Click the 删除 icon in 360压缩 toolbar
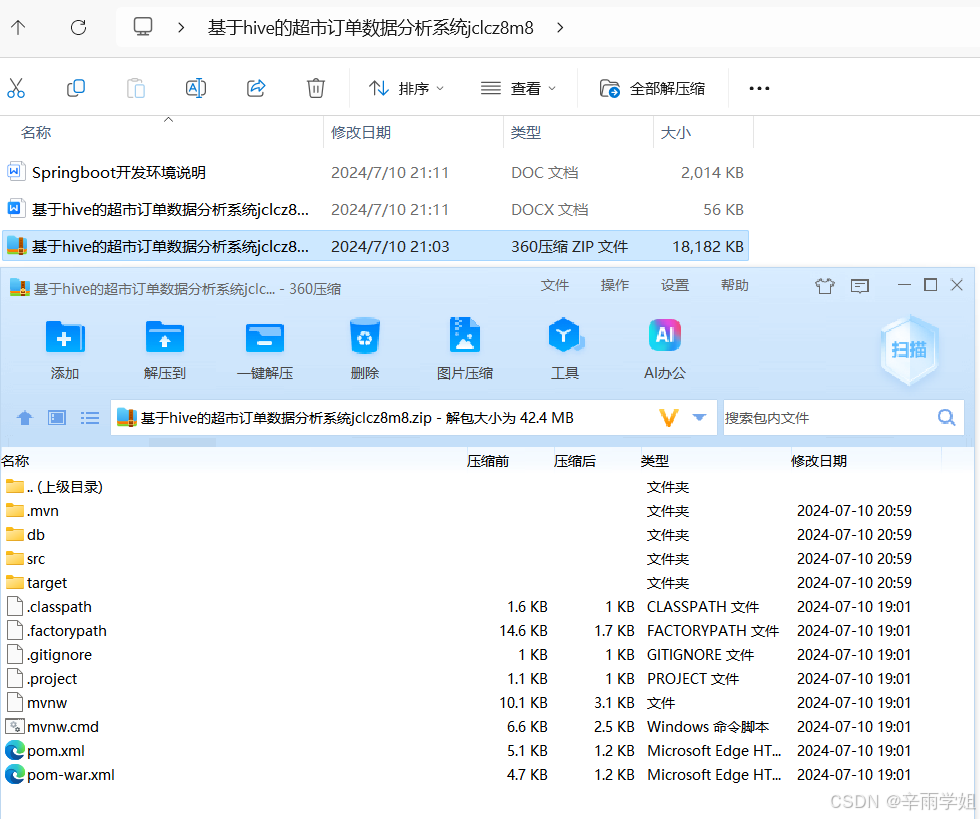Image resolution: width=980 pixels, height=819 pixels. [x=364, y=349]
